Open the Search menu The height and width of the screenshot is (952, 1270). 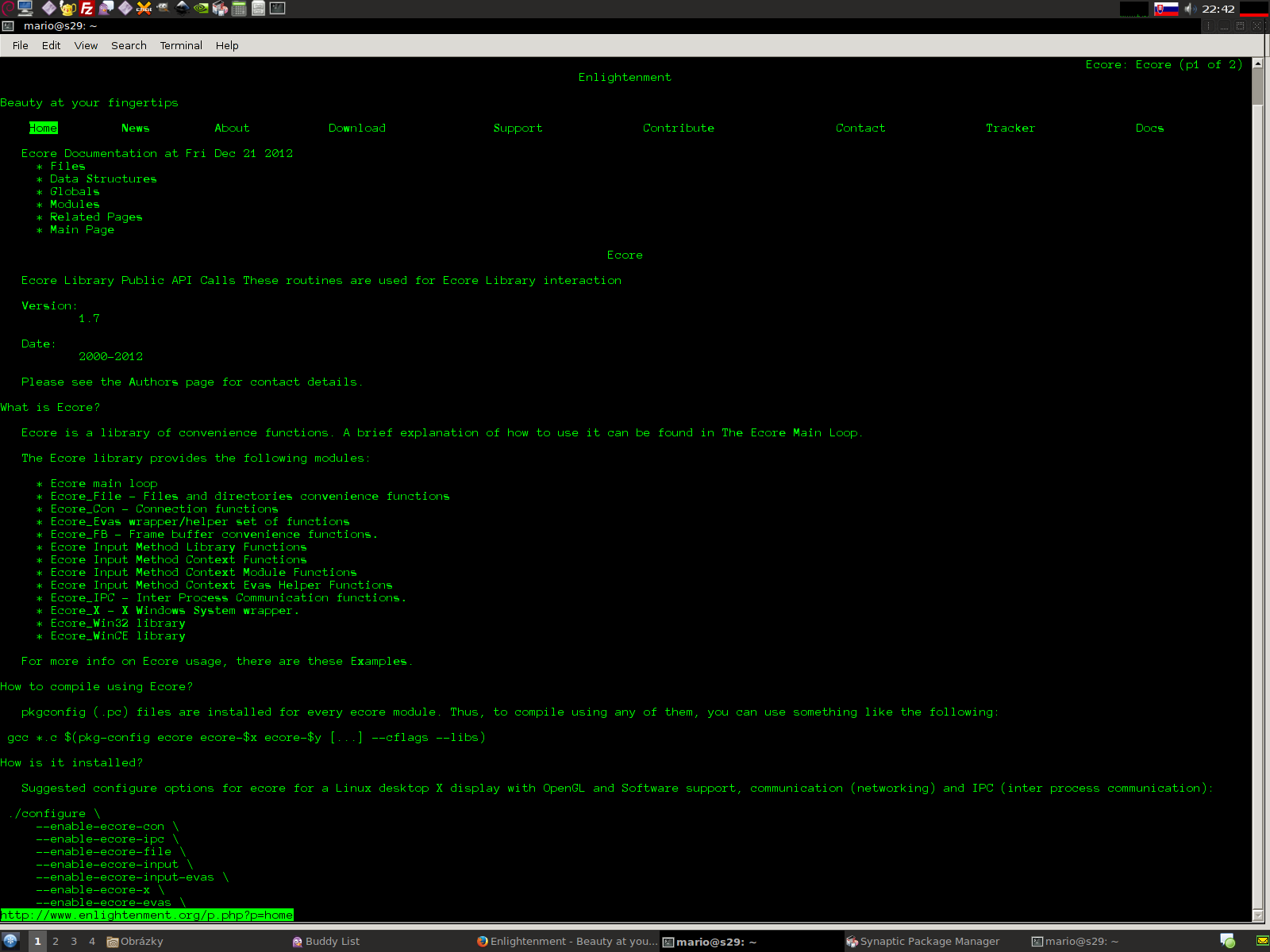pyautogui.click(x=129, y=45)
